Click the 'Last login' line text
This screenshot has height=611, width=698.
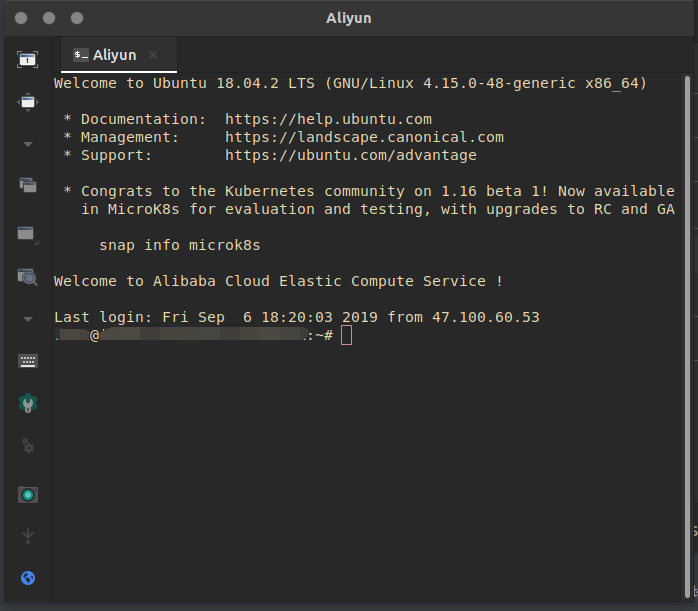296,317
